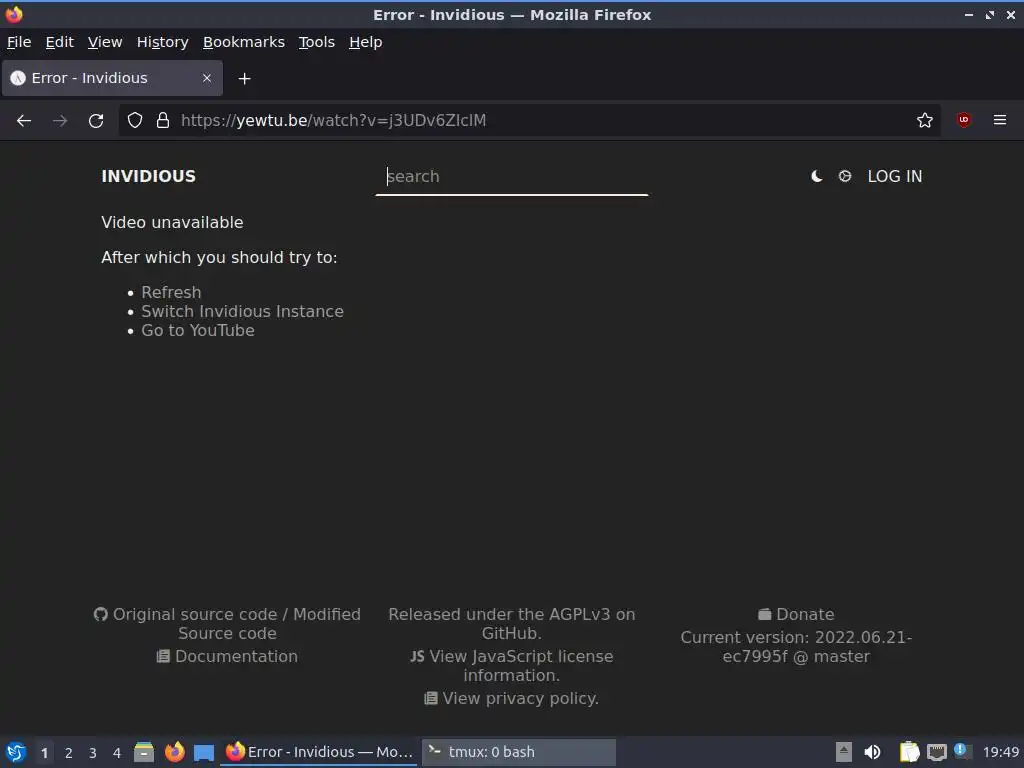Viewport: 1024px width, 768px height.
Task: View JavaScript license information
Action: [x=511, y=665]
